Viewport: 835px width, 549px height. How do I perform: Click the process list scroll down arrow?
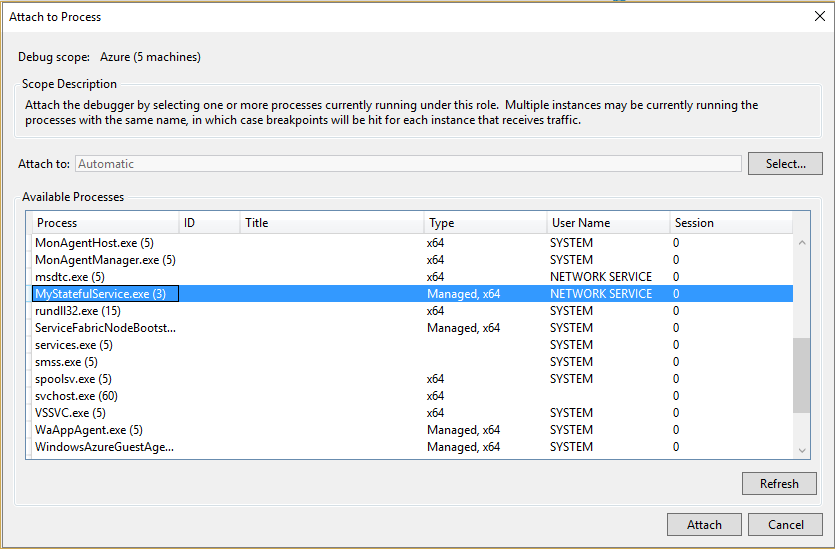801,450
